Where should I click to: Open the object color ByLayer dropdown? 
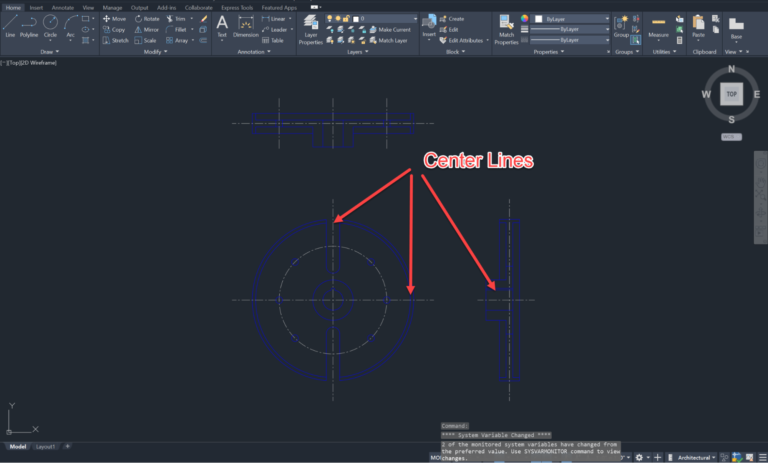pyautogui.click(x=571, y=19)
